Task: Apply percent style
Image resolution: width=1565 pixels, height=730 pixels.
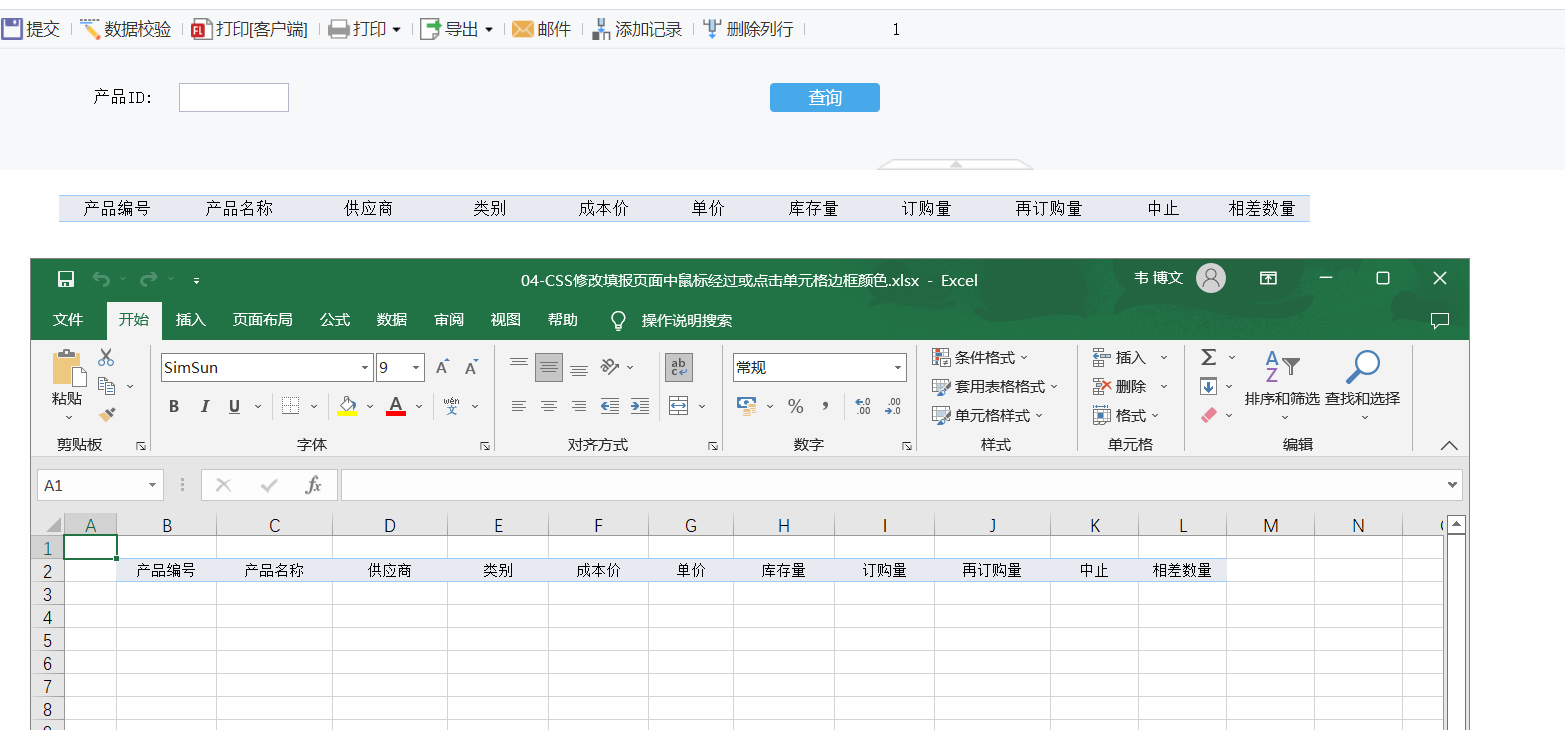Action: (x=796, y=406)
